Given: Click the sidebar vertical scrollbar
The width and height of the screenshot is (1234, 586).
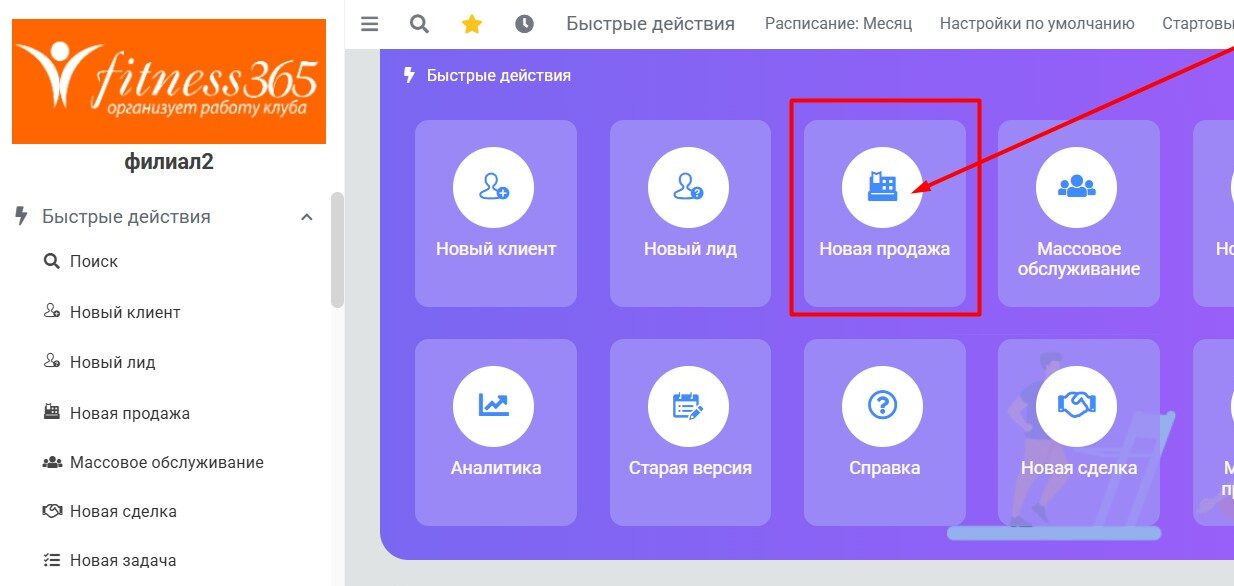Looking at the screenshot, I should (337, 250).
